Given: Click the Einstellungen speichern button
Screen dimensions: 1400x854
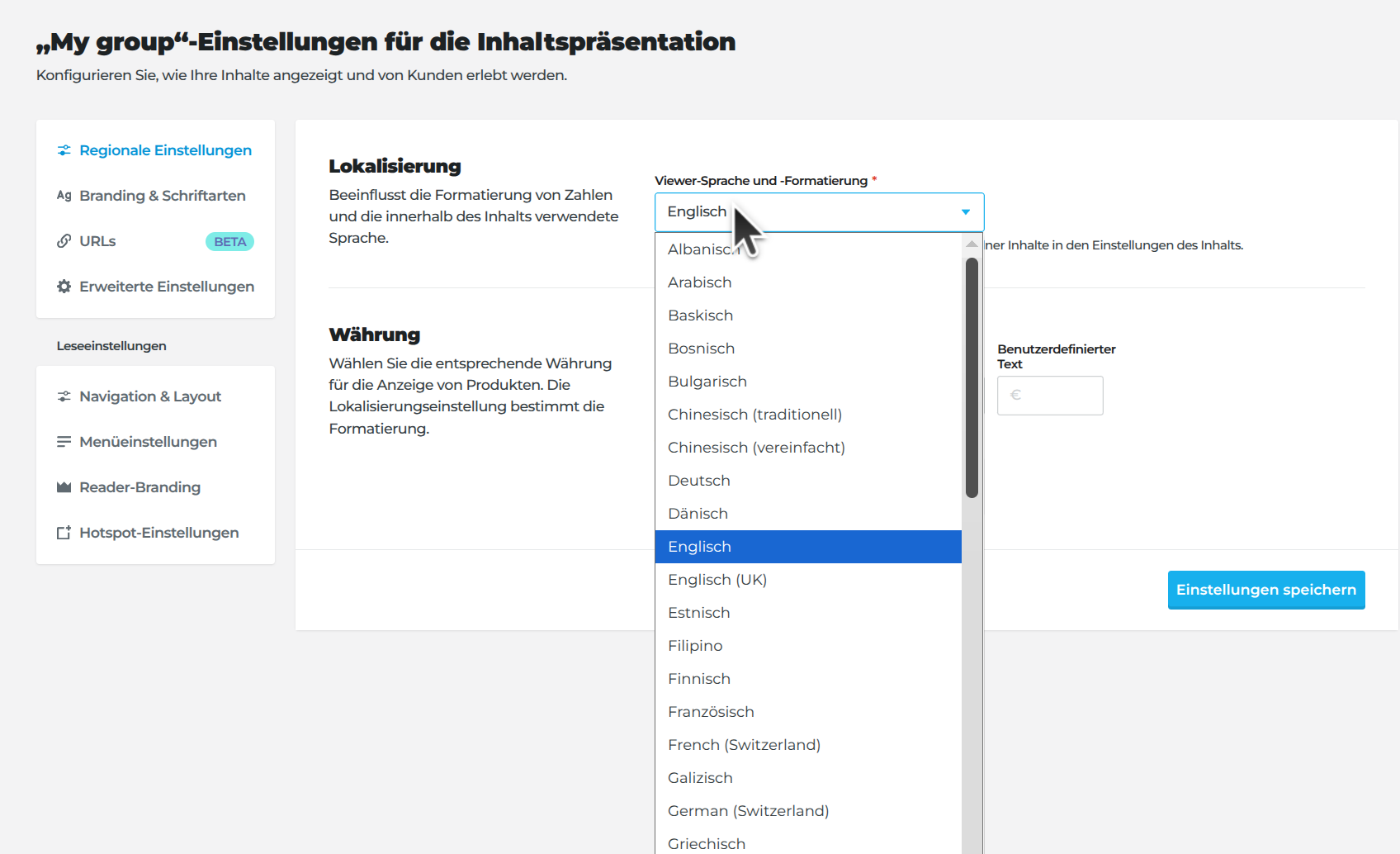Looking at the screenshot, I should (1265, 590).
